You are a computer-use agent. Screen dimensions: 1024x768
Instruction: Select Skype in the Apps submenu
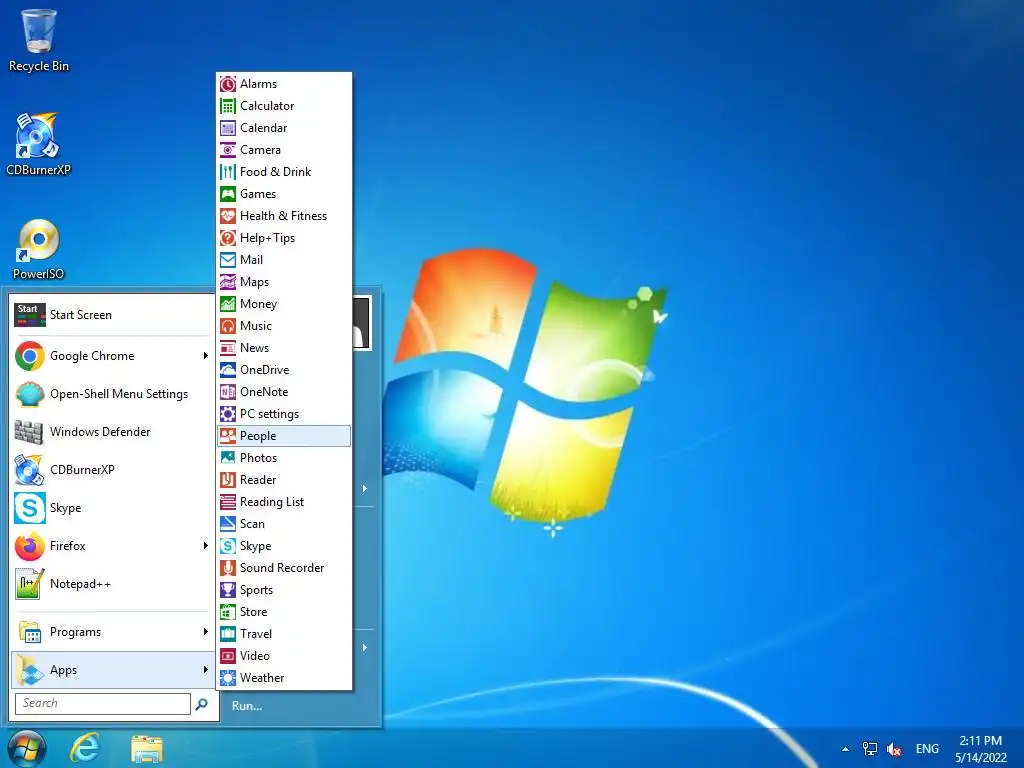(x=284, y=546)
